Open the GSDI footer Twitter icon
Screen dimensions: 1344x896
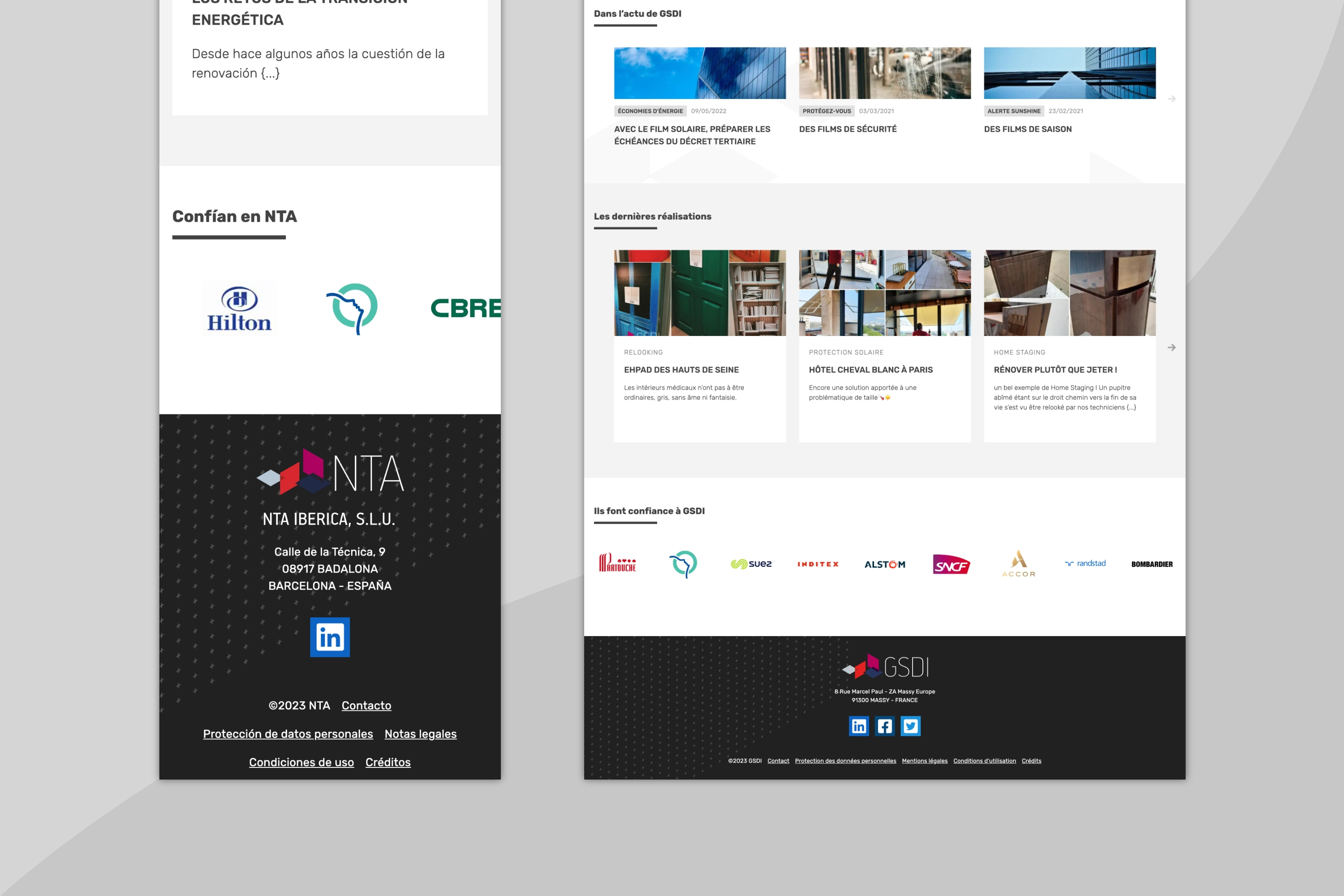pos(910,726)
